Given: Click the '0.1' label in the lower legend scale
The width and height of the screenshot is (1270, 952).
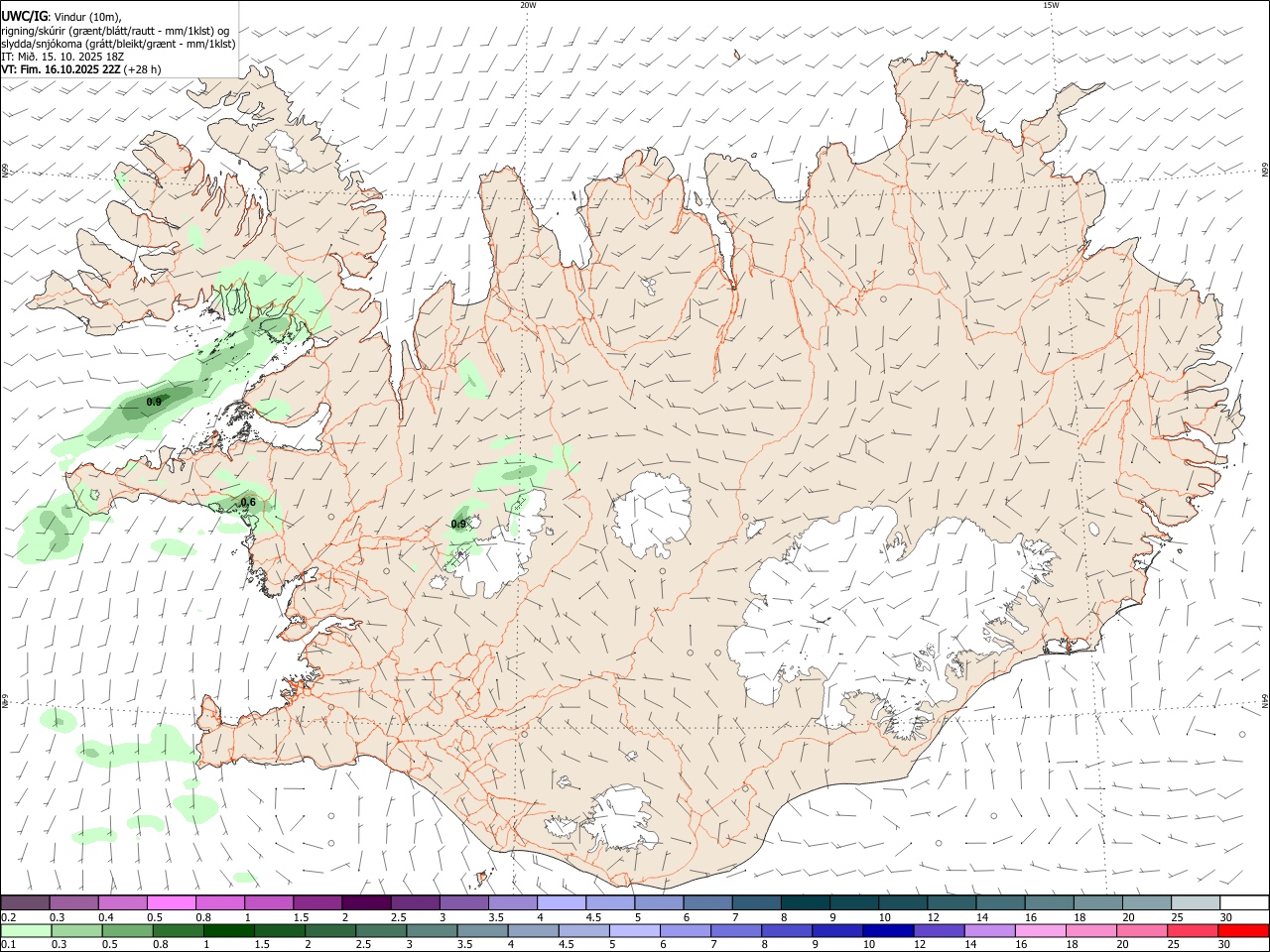Looking at the screenshot, I should point(8,945).
